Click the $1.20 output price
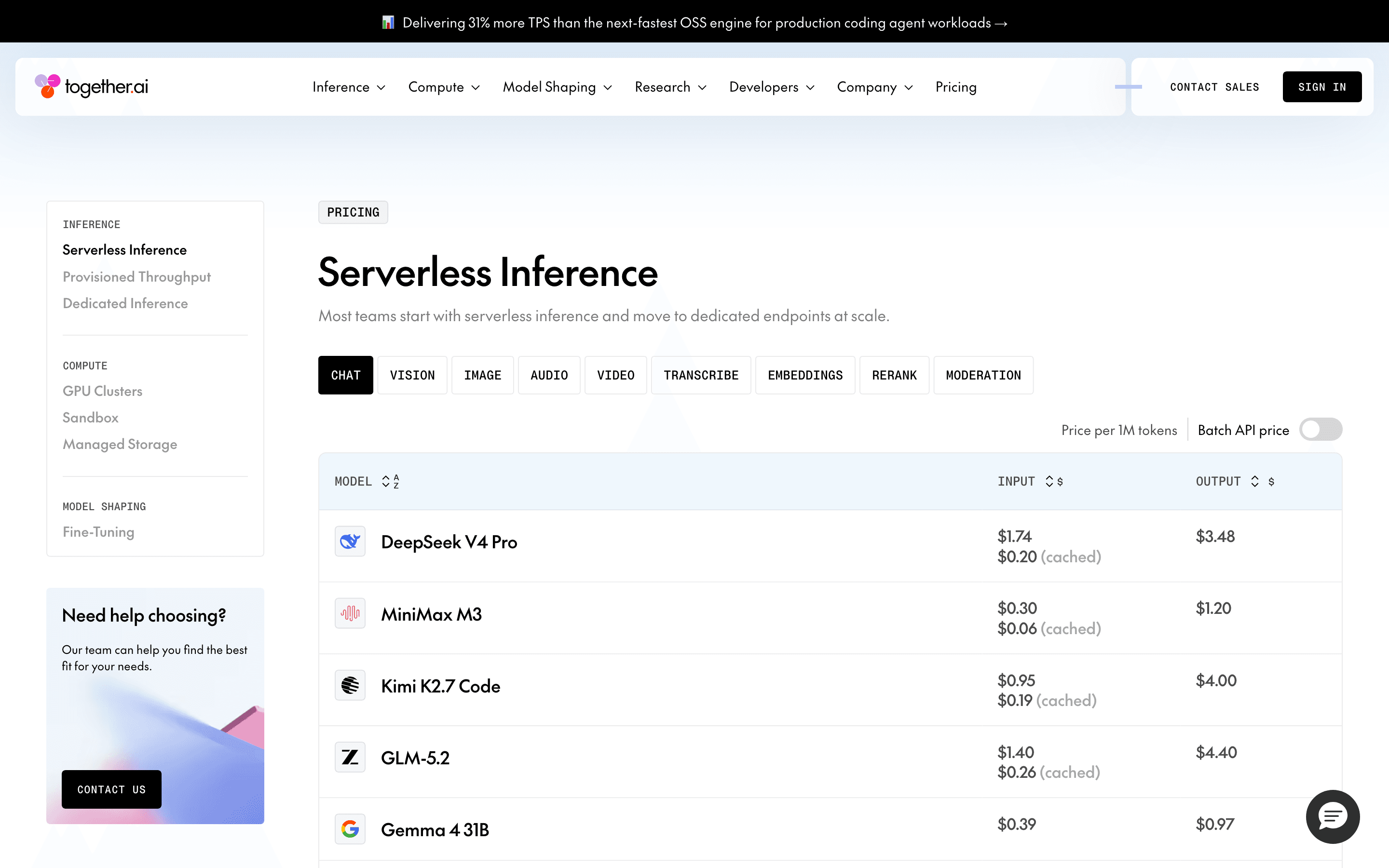This screenshot has height=868, width=1389. click(x=1213, y=608)
